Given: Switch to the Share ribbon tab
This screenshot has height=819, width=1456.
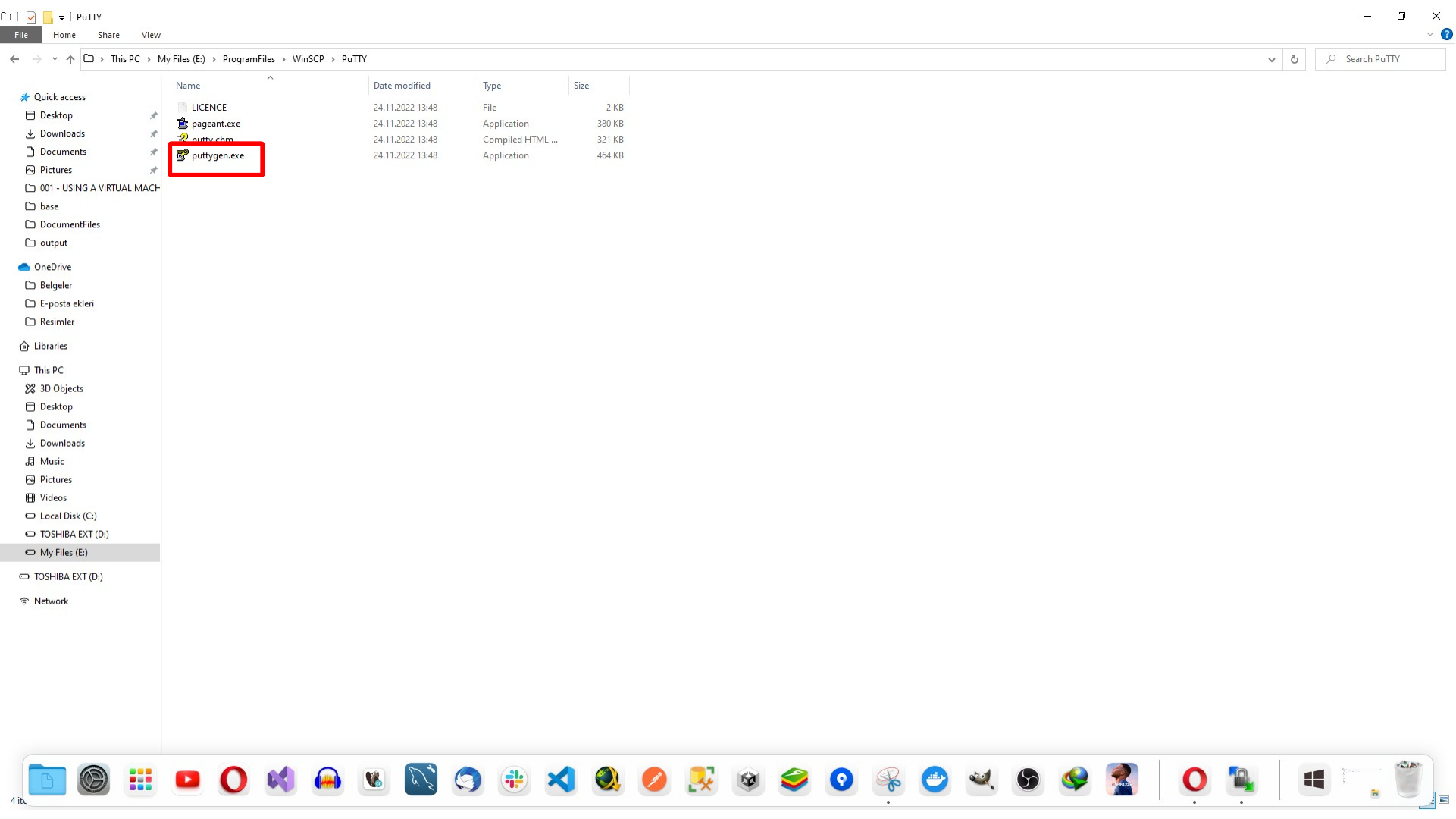Looking at the screenshot, I should (108, 35).
